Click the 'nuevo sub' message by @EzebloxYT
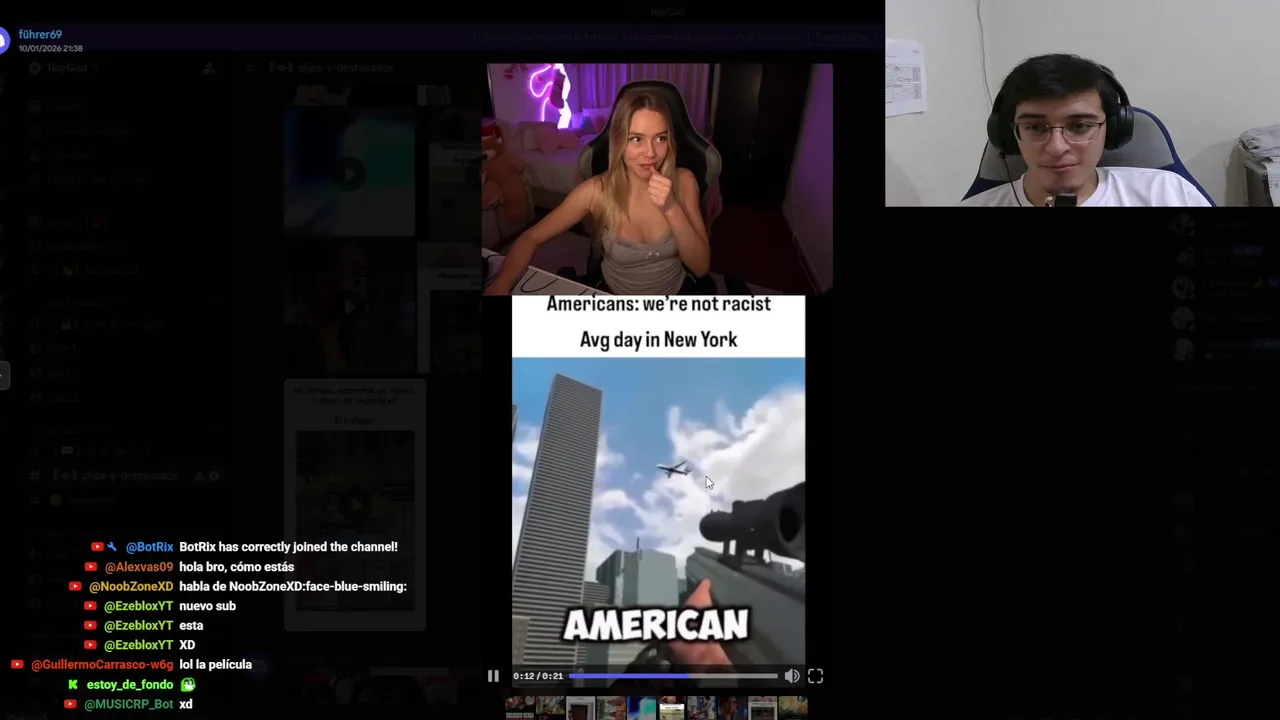This screenshot has width=1280, height=720. [207, 606]
